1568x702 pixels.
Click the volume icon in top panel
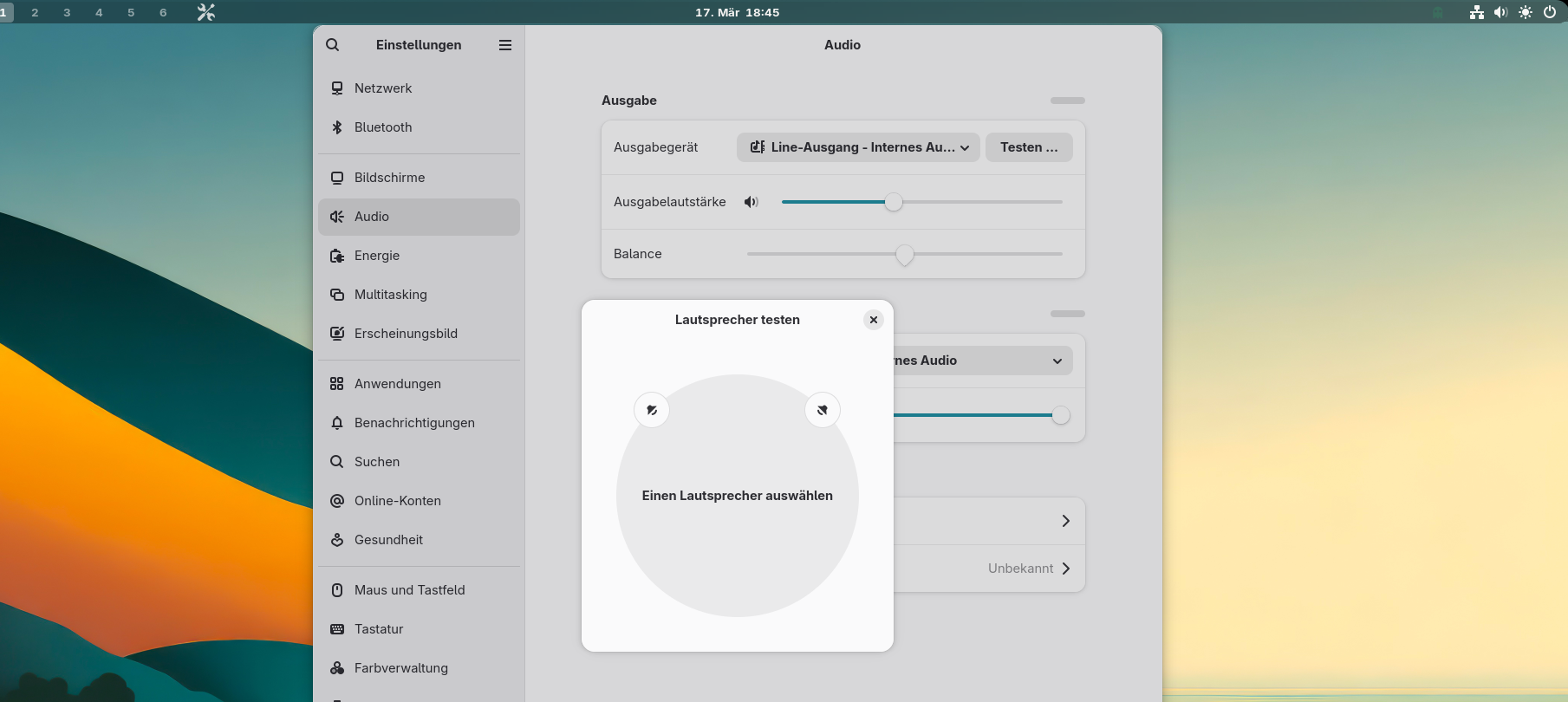tap(1501, 12)
